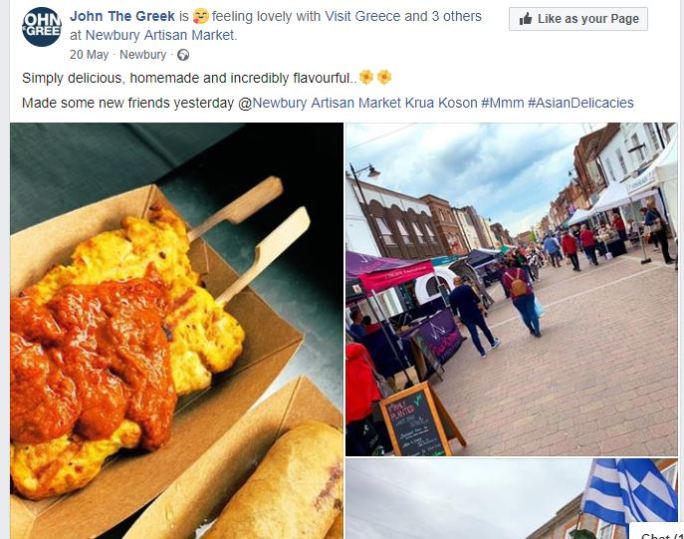Open the 20 May post timestamp
The image size is (684, 539).
click(x=89, y=55)
